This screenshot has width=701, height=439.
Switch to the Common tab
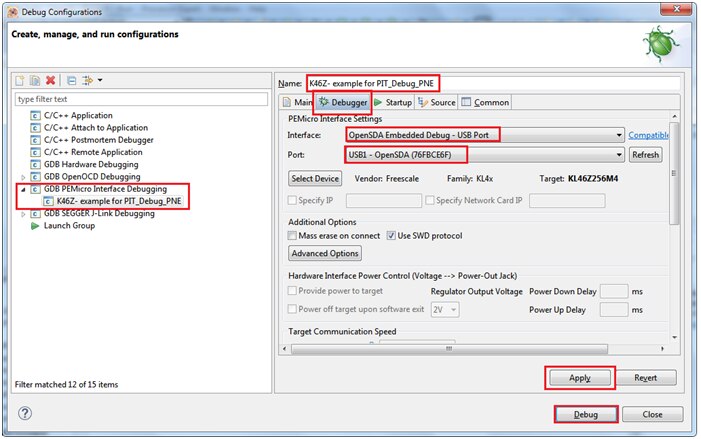tap(486, 102)
